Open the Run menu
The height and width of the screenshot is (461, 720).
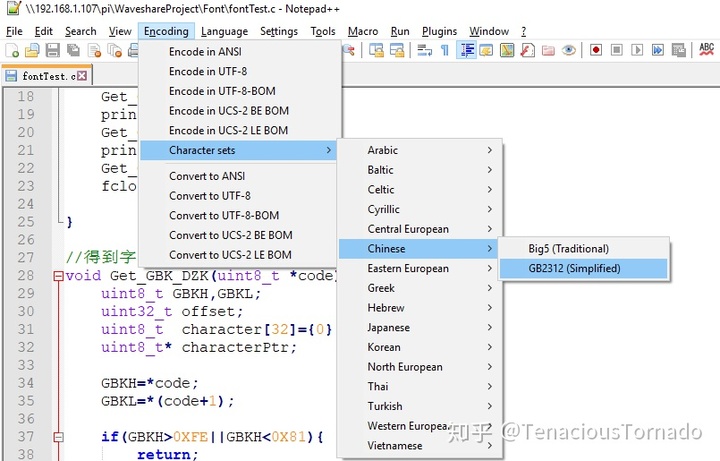click(x=400, y=31)
